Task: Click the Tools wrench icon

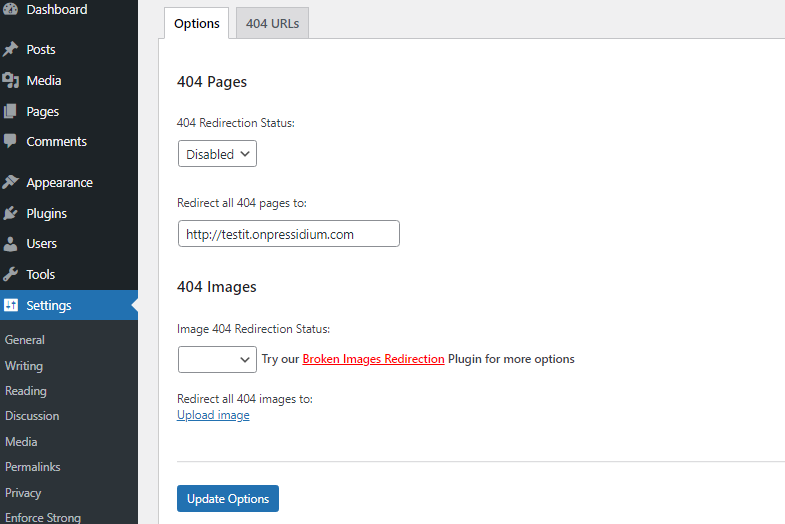Action: pyautogui.click(x=11, y=274)
